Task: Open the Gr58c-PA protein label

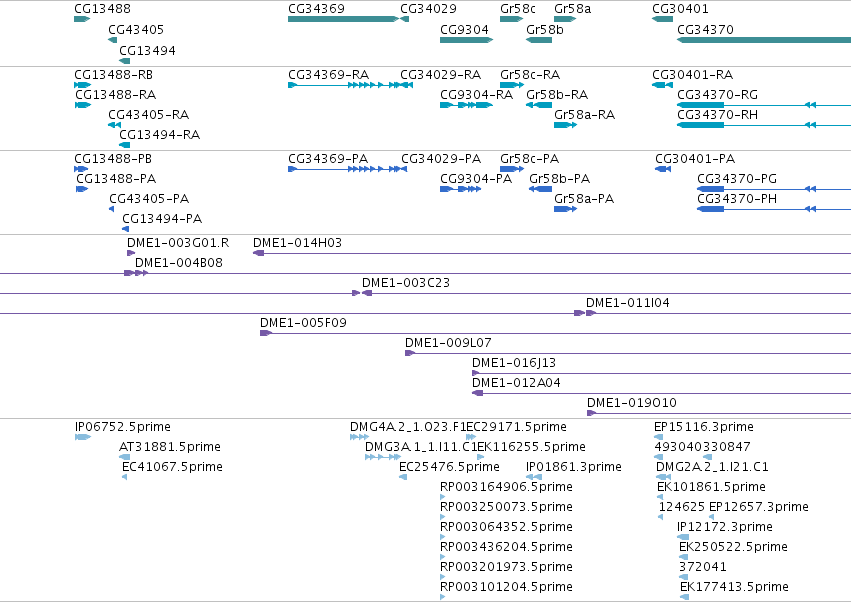Action: tap(529, 159)
